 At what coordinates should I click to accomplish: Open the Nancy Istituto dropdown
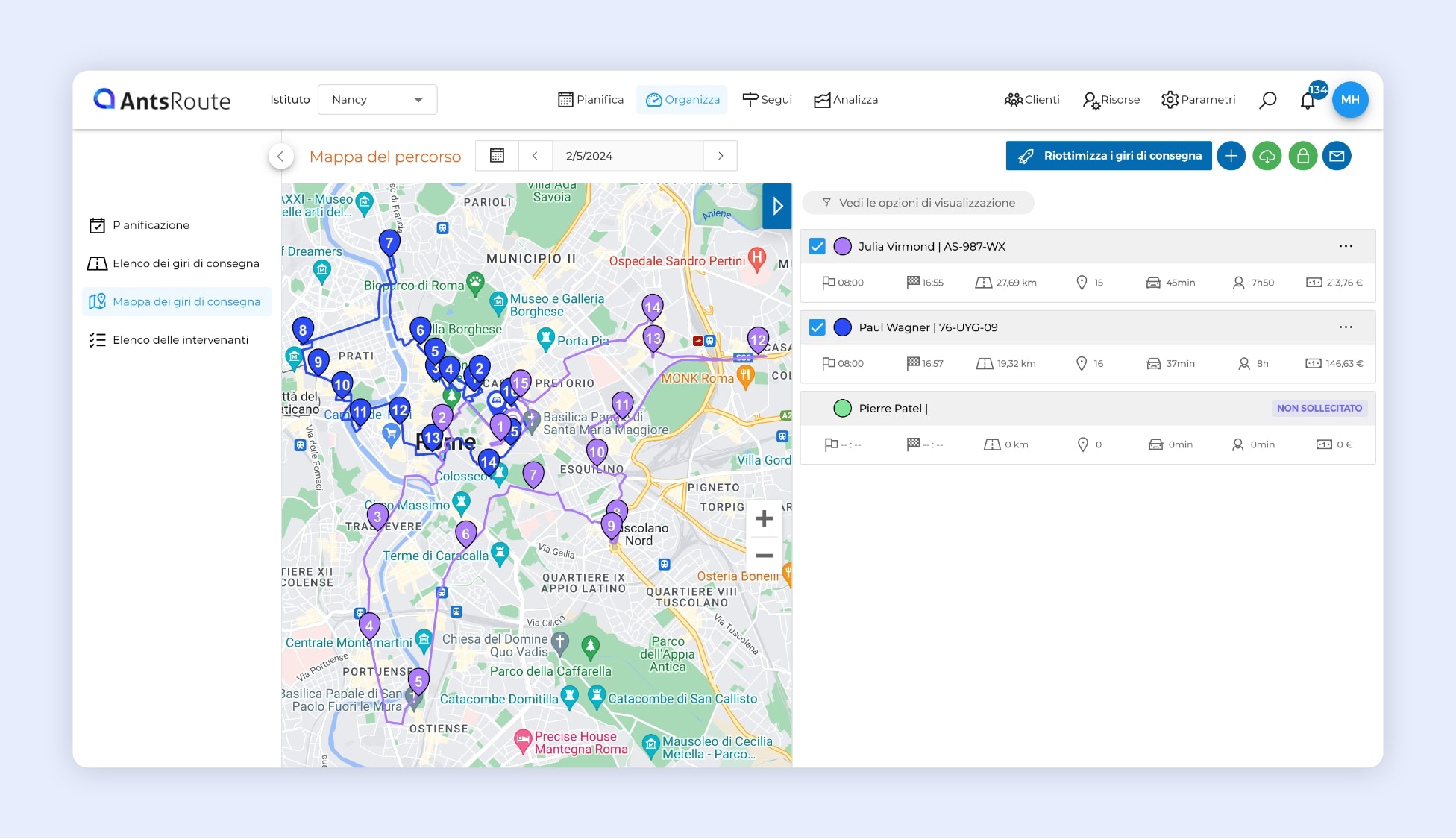click(x=377, y=100)
